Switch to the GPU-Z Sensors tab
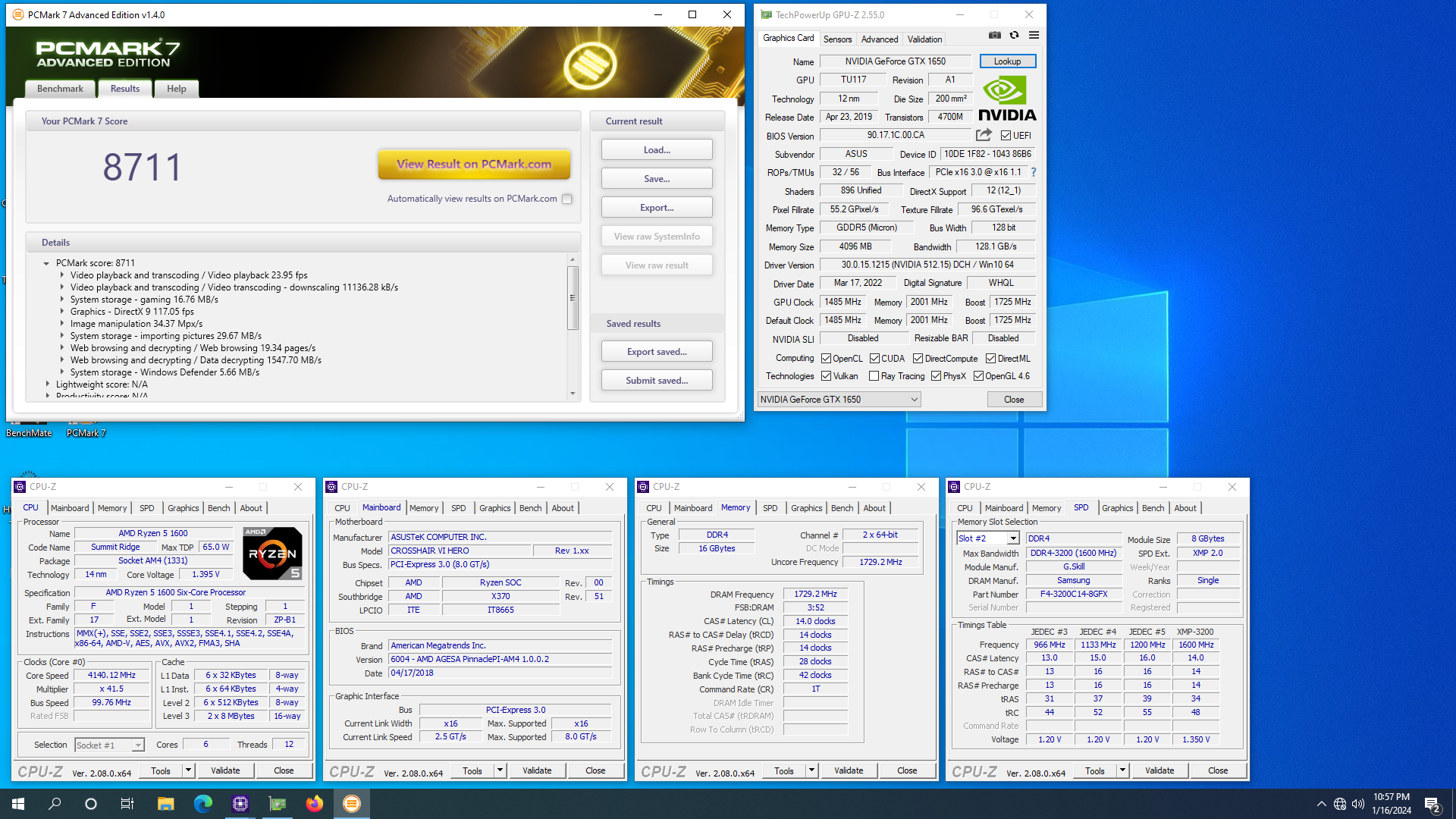Image resolution: width=1456 pixels, height=819 pixels. (837, 39)
